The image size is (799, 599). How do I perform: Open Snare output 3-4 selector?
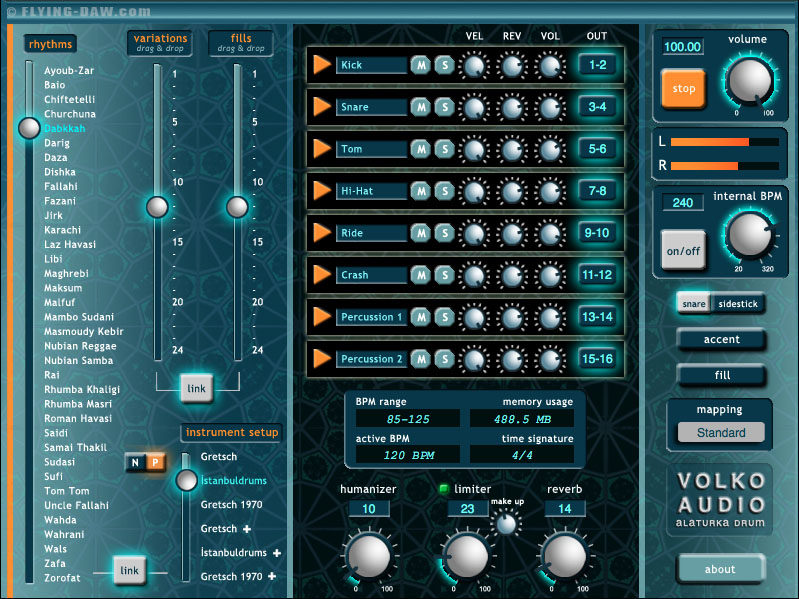pos(597,106)
